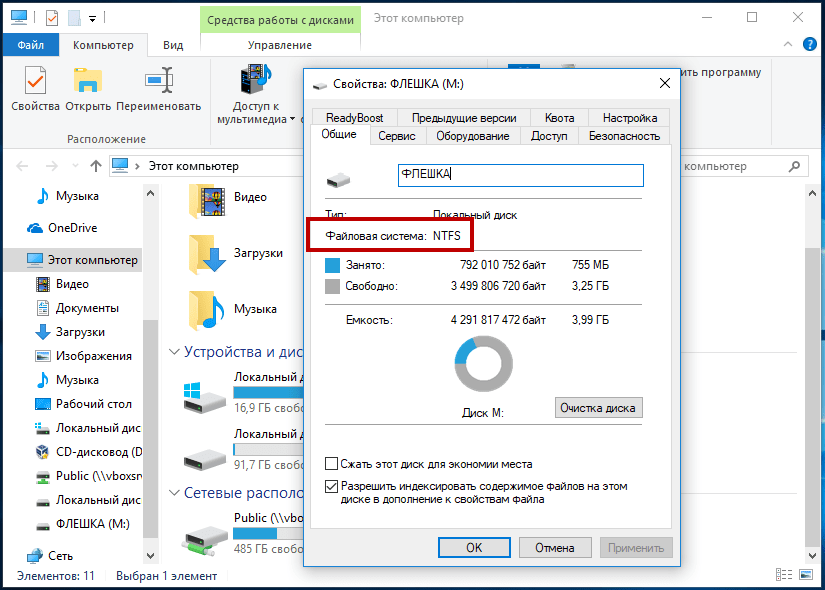The width and height of the screenshot is (825, 590).
Task: Open the quick access toolbar customize dropdown
Action: pyautogui.click(x=92, y=19)
